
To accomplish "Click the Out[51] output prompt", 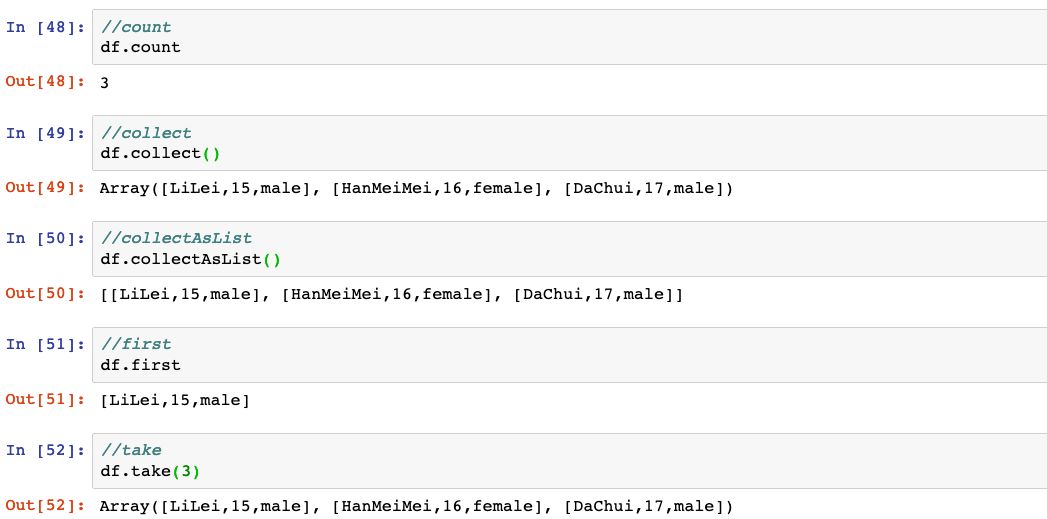I will coord(46,400).
